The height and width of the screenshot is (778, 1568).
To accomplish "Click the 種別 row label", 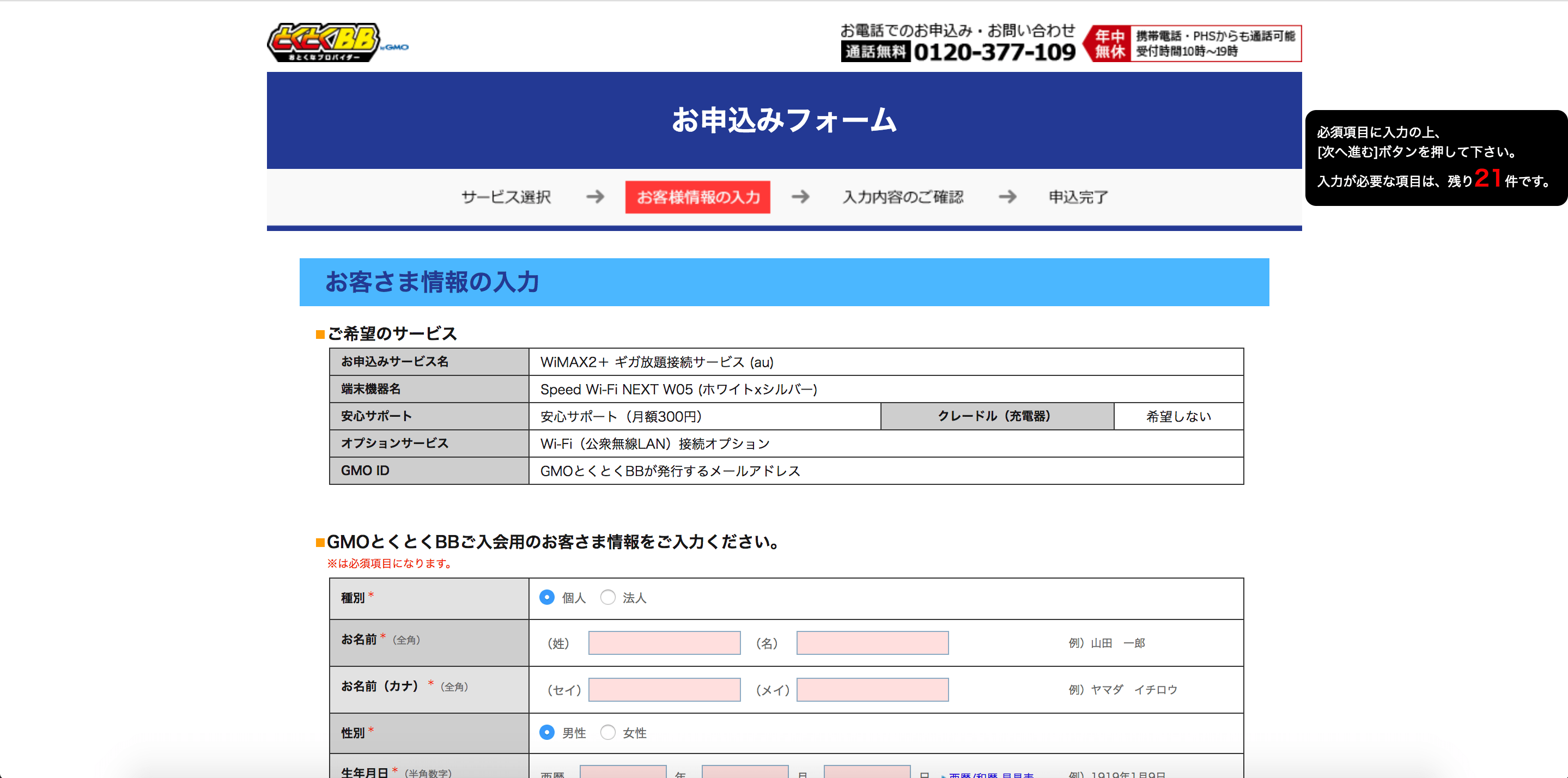I will pos(353,598).
